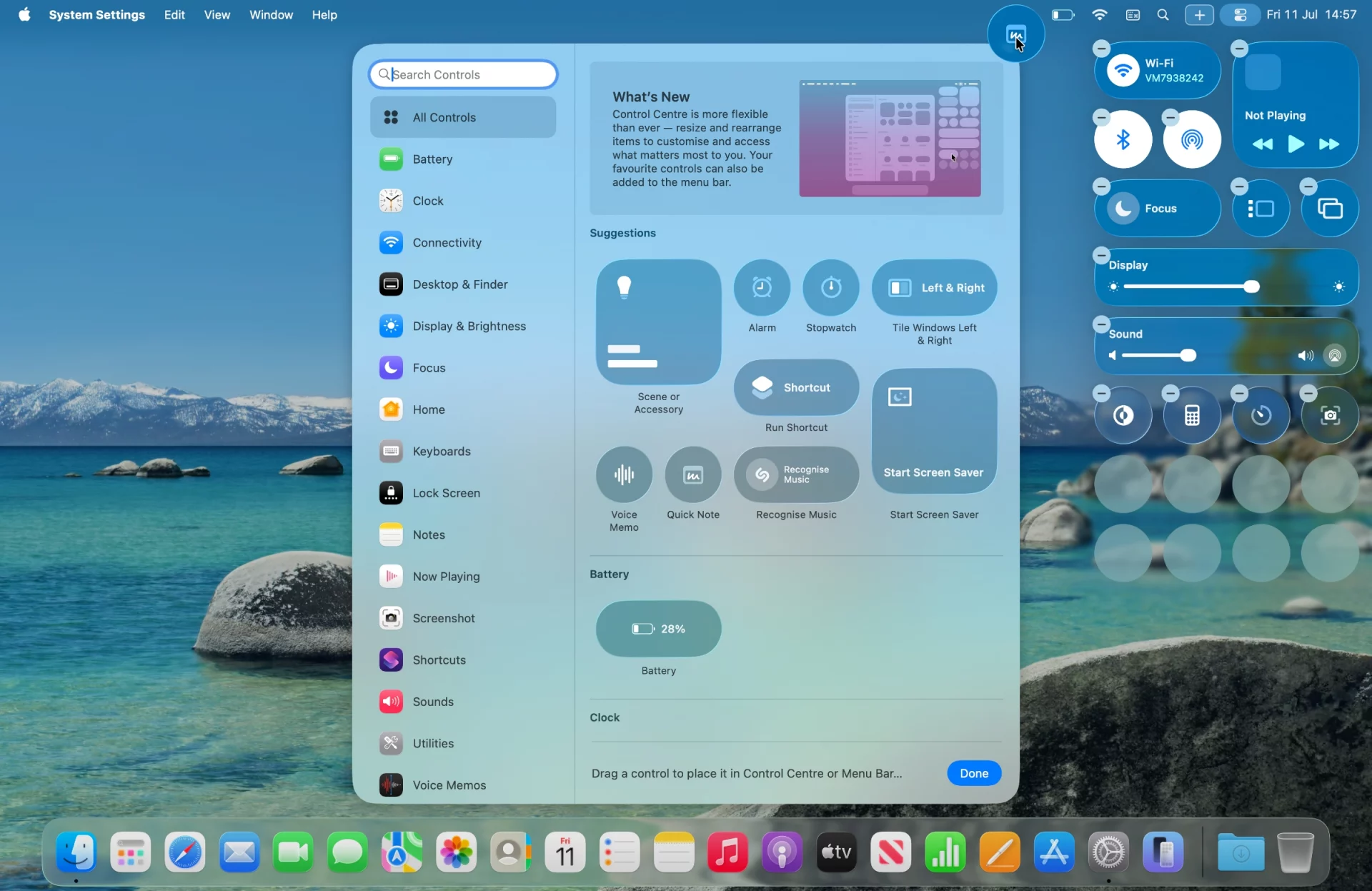Open the Help menu
The height and width of the screenshot is (891, 1372).
325,14
